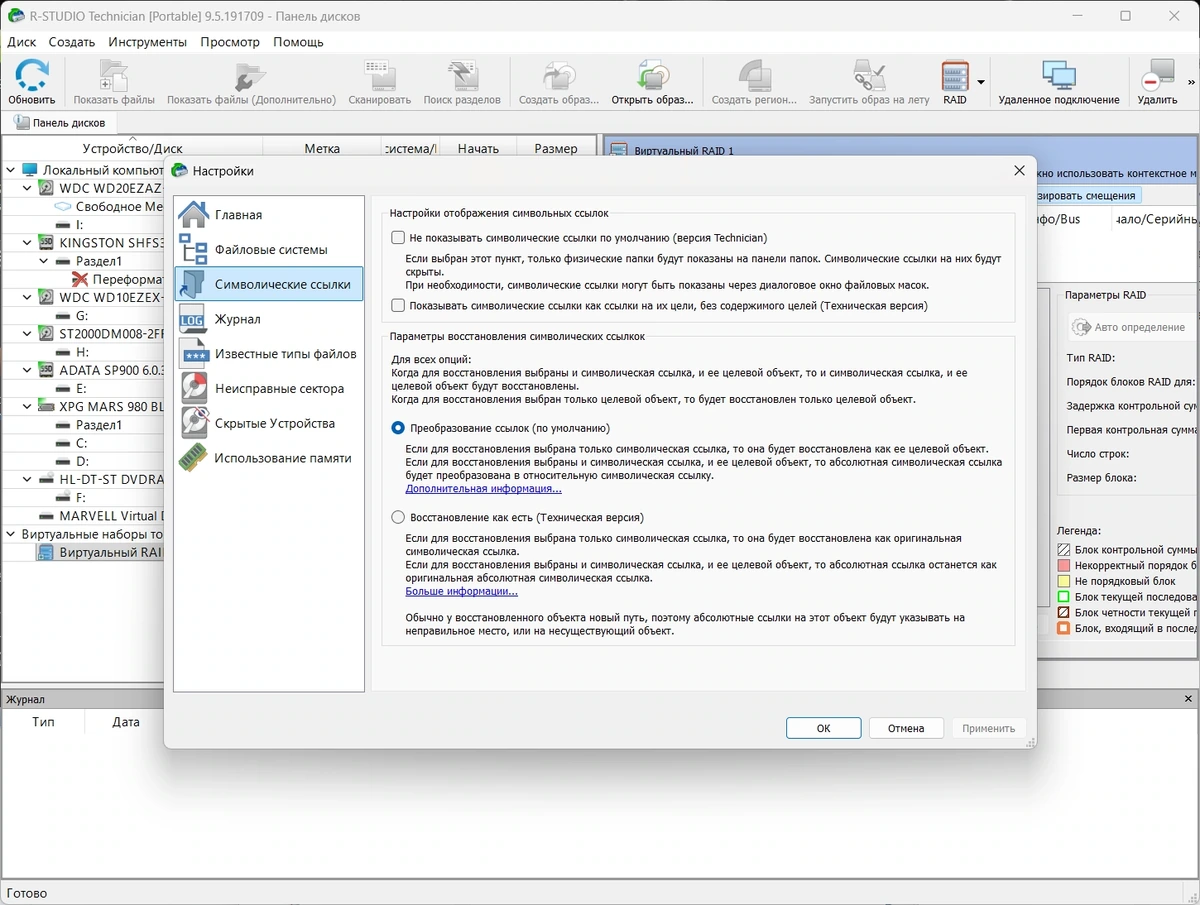Open the Файловые системы settings section
1200x905 pixels.
click(x=269, y=249)
